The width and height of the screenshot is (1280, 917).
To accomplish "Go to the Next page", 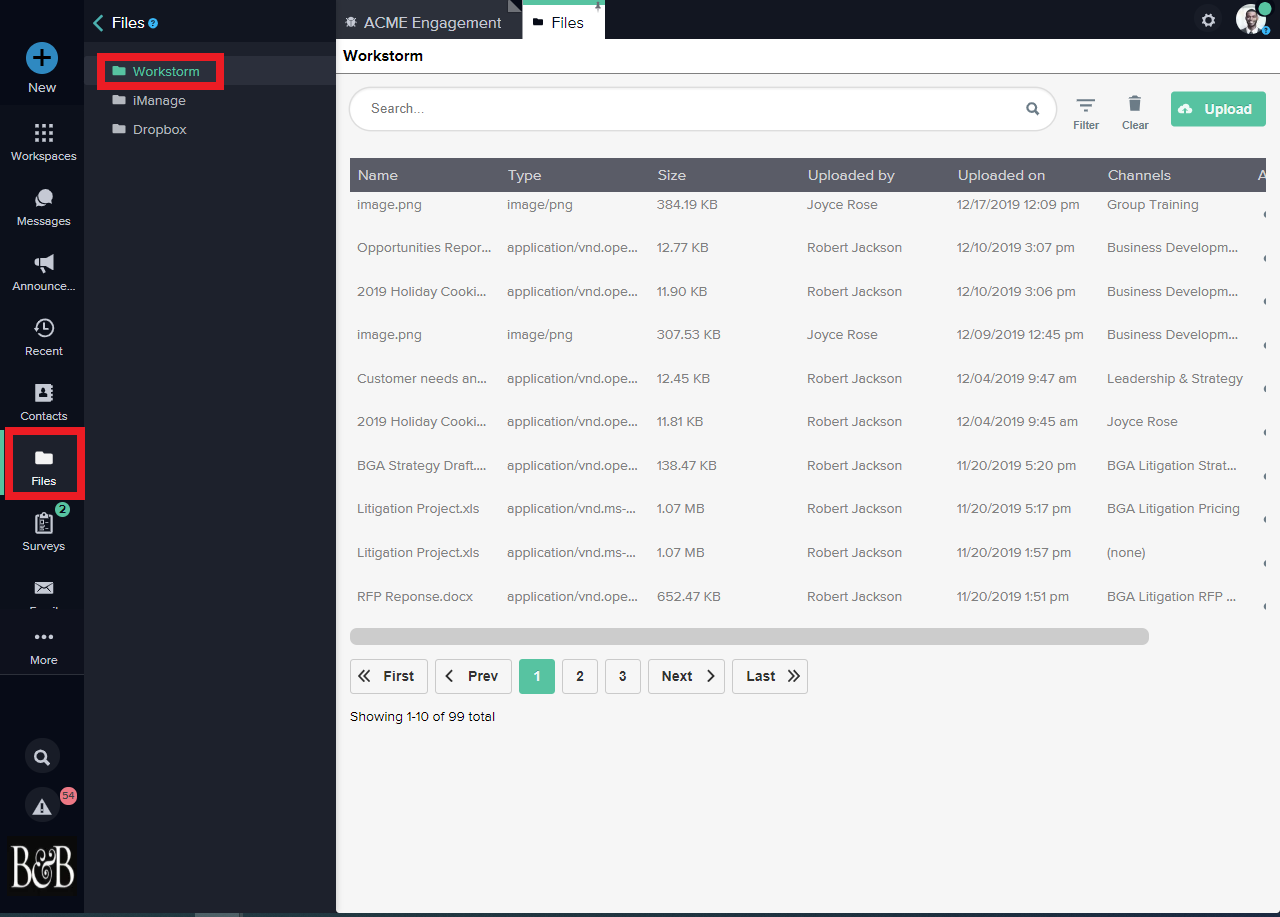I will coord(686,676).
